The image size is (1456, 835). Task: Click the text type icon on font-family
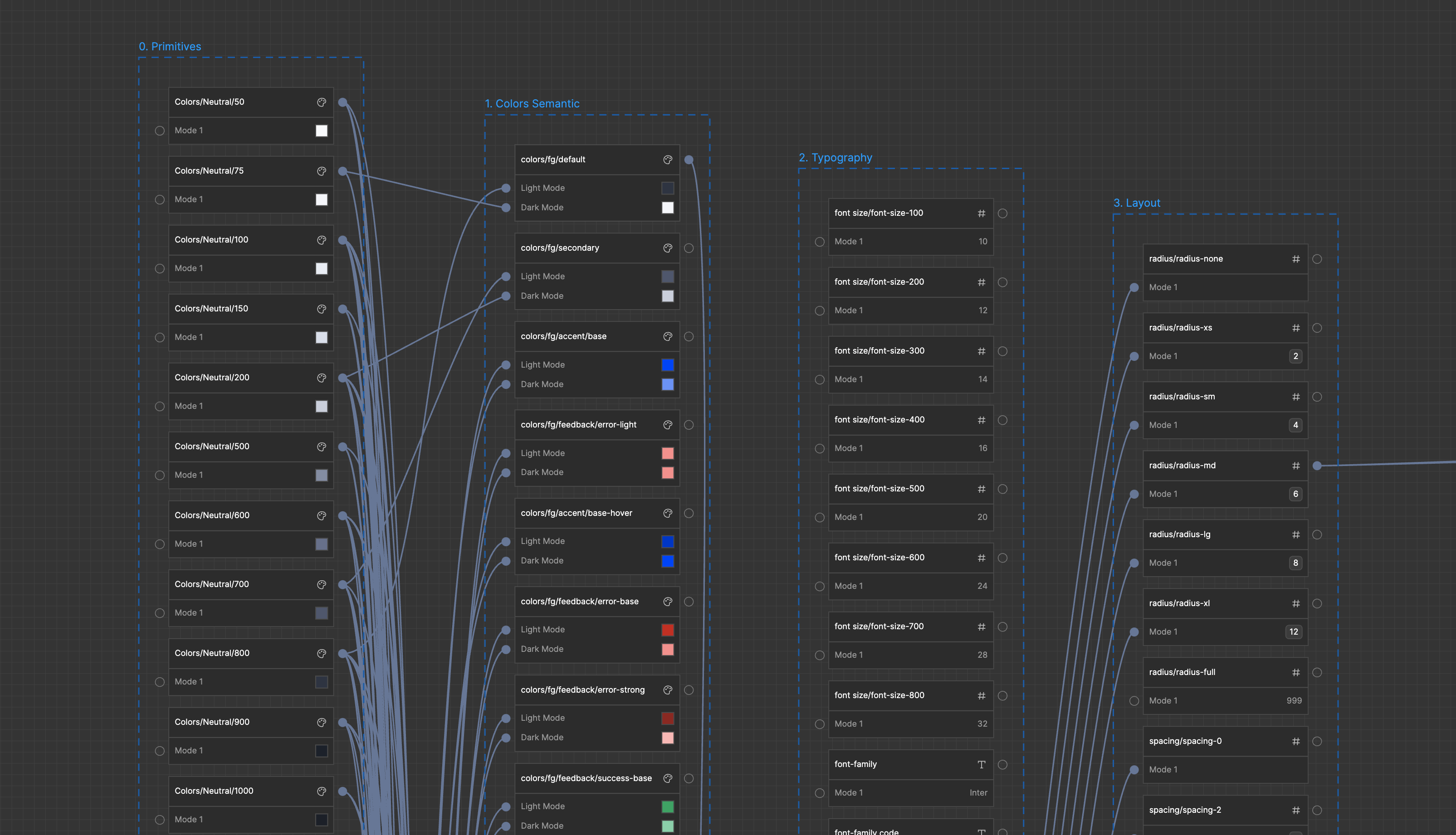982,764
